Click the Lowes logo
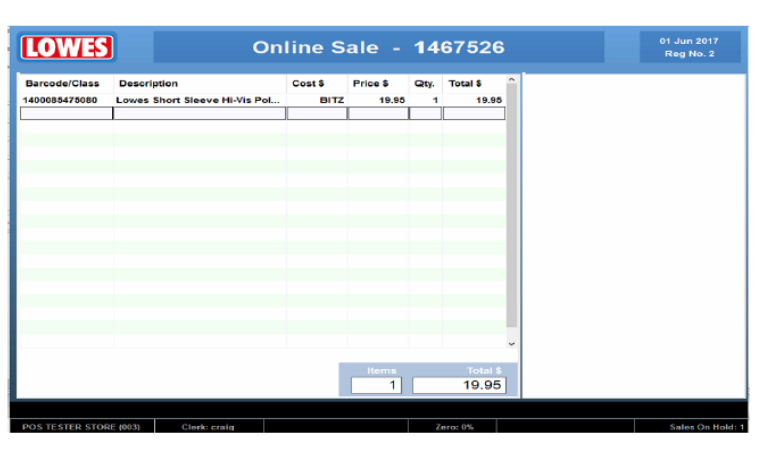765x453 pixels. pyautogui.click(x=67, y=47)
